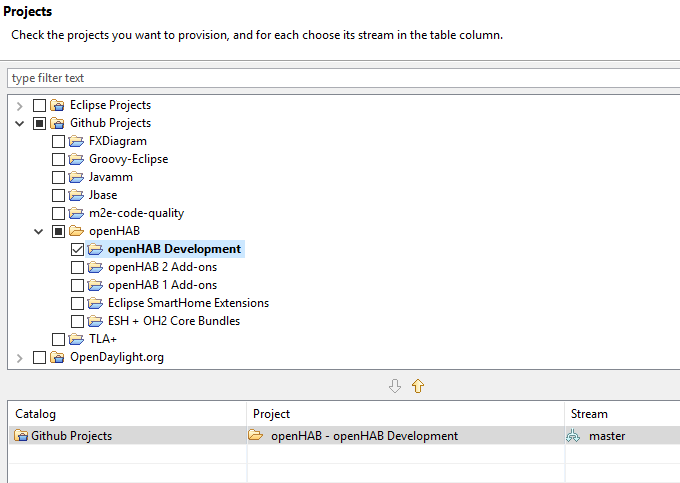Click the Project column header
Screen dimensions: 680x483
(x=405, y=414)
